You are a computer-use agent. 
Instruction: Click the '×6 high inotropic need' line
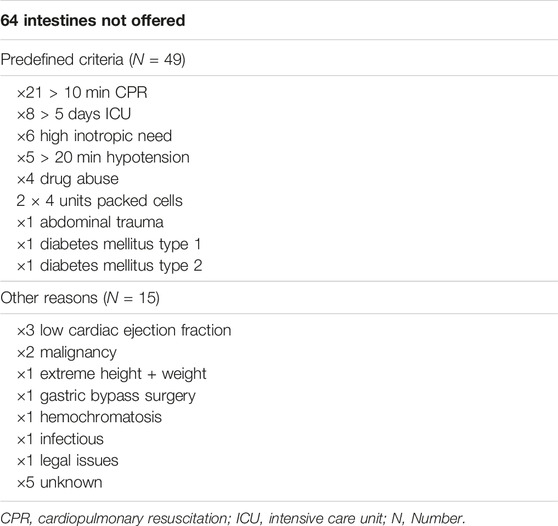point(94,136)
